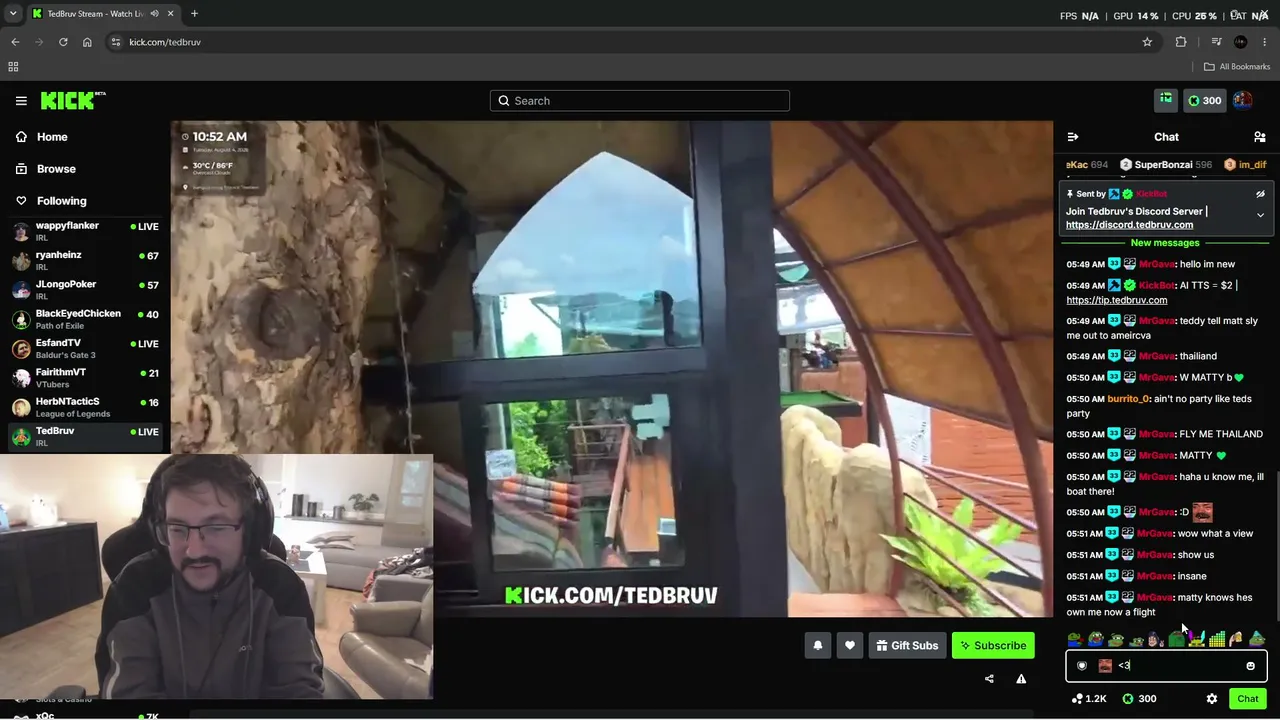The image size is (1280, 720).
Task: Open the emote picker smiley icon
Action: 1250,666
